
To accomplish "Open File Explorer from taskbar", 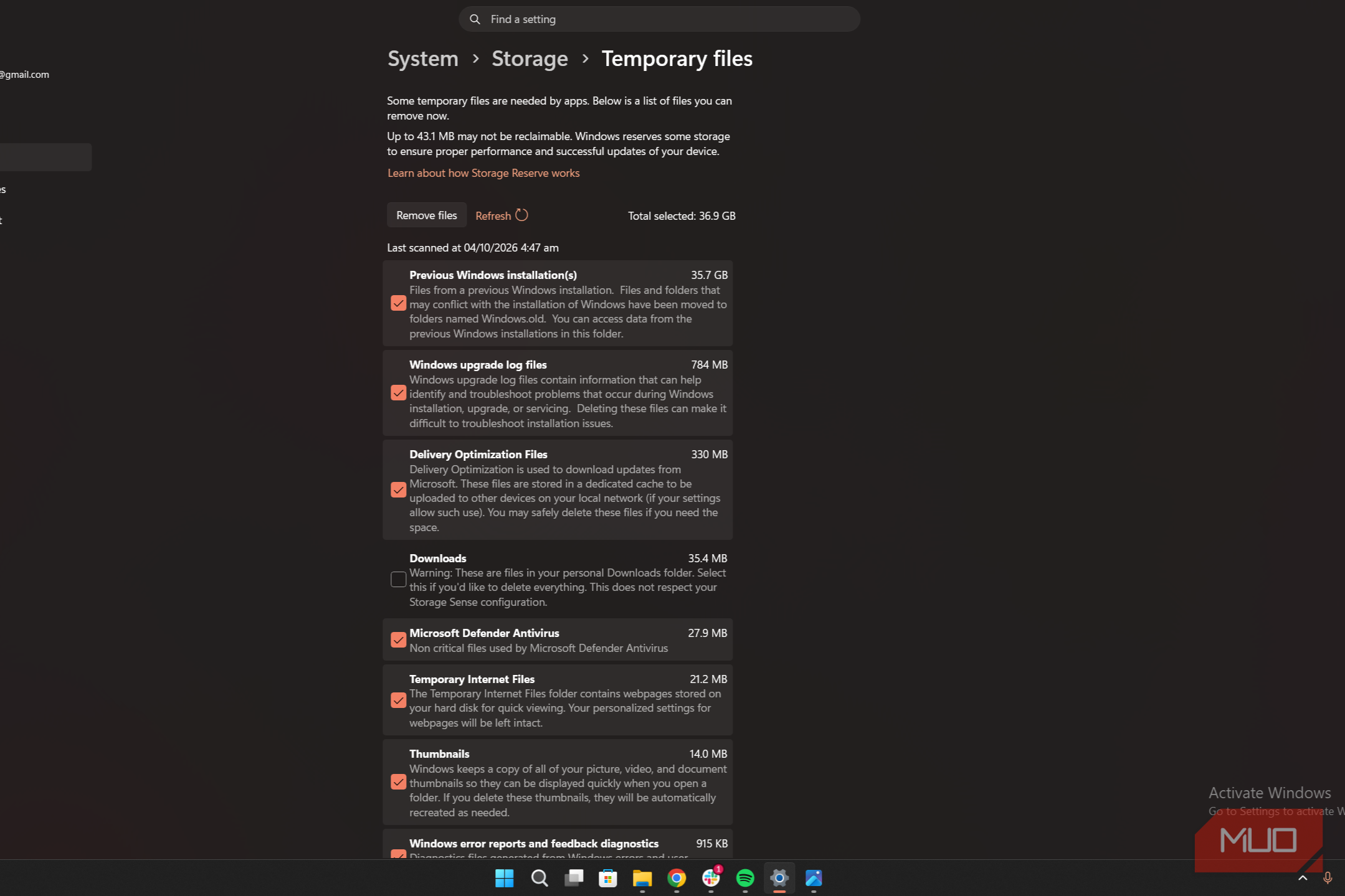I will click(x=642, y=878).
